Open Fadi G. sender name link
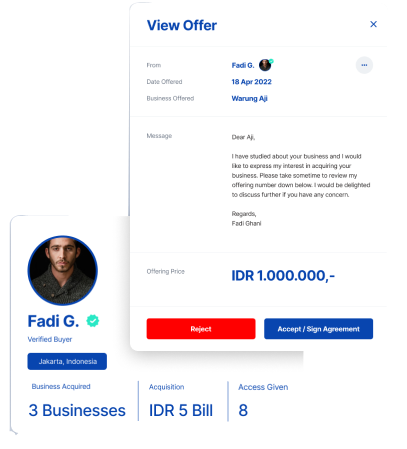Screen dimensions: 407x449 pyautogui.click(x=243, y=65)
